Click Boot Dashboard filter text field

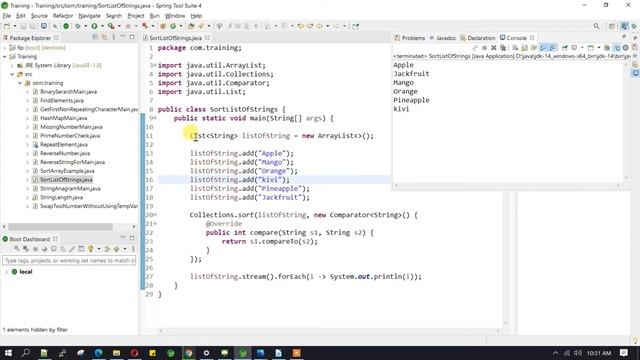pos(69,260)
